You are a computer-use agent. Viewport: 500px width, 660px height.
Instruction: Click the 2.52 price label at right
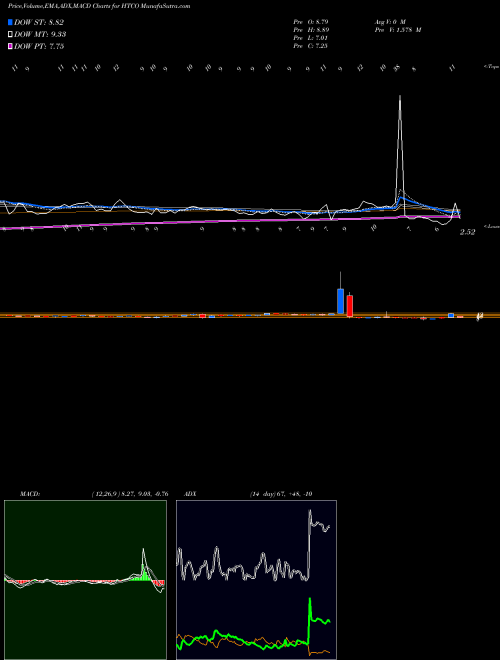[467, 232]
